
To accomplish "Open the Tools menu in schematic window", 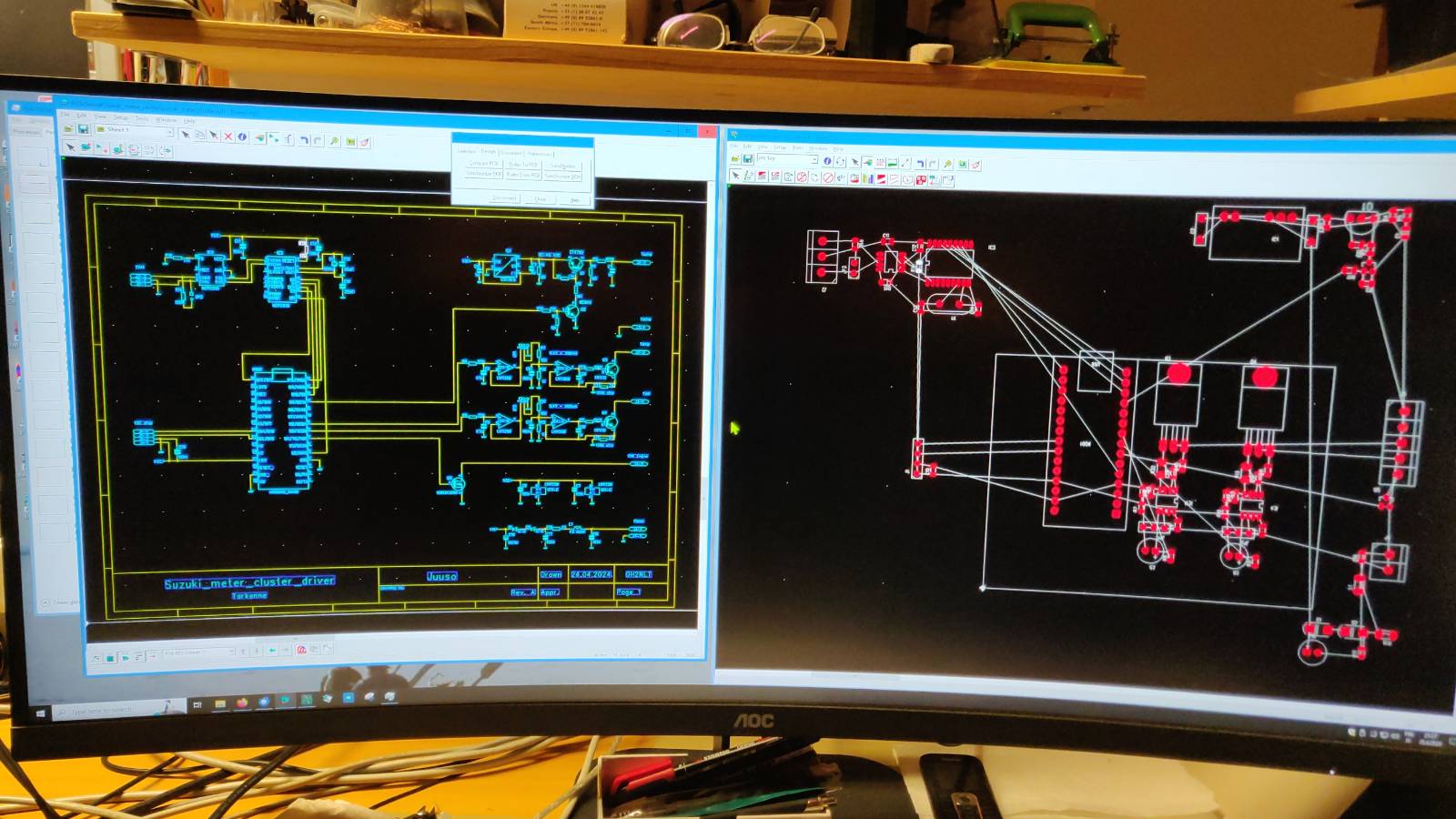I will [x=141, y=118].
